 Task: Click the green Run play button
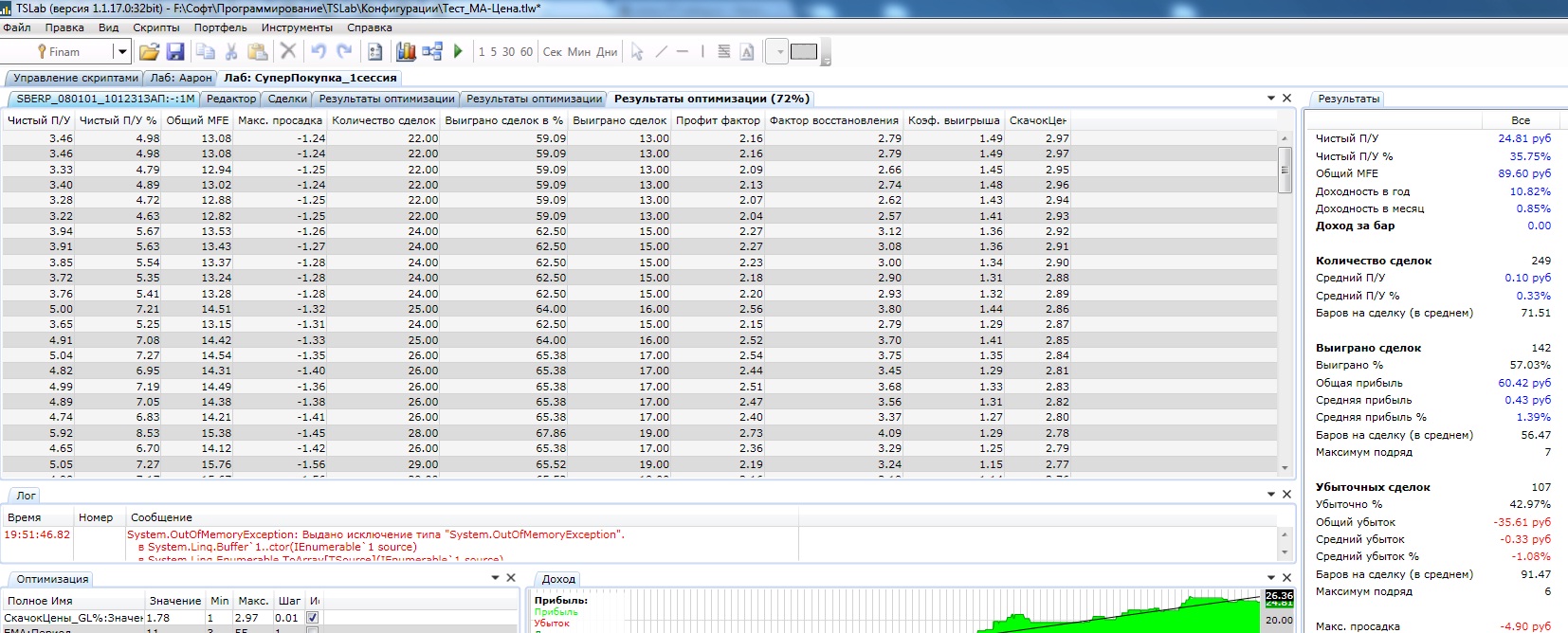(458, 52)
